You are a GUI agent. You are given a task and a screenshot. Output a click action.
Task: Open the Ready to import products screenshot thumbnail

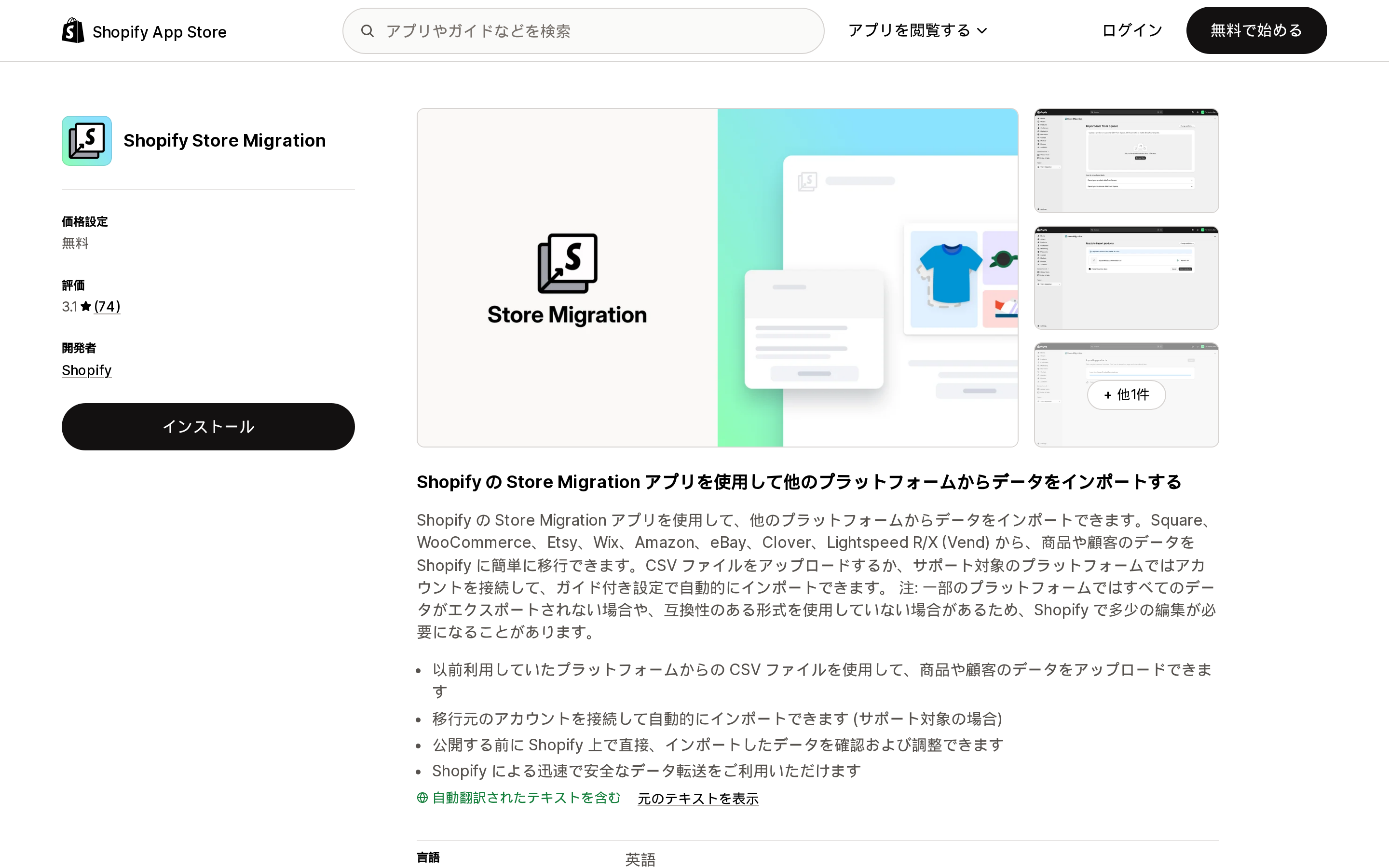[1126, 278]
